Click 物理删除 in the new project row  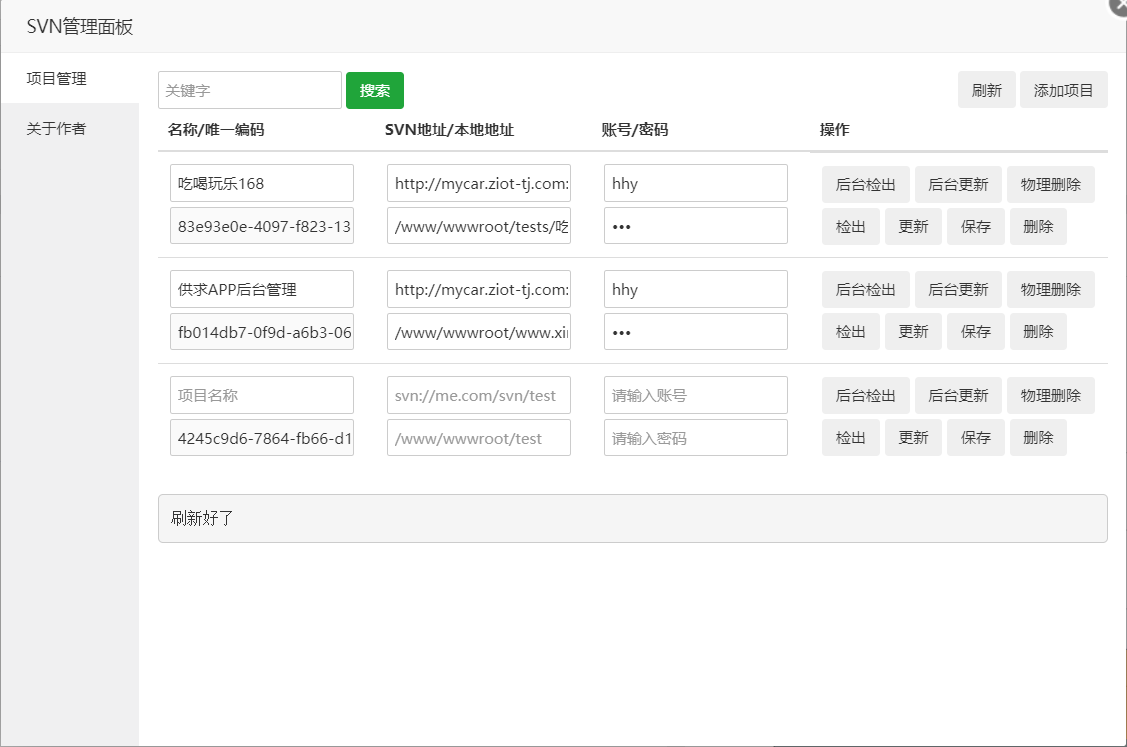click(1050, 395)
